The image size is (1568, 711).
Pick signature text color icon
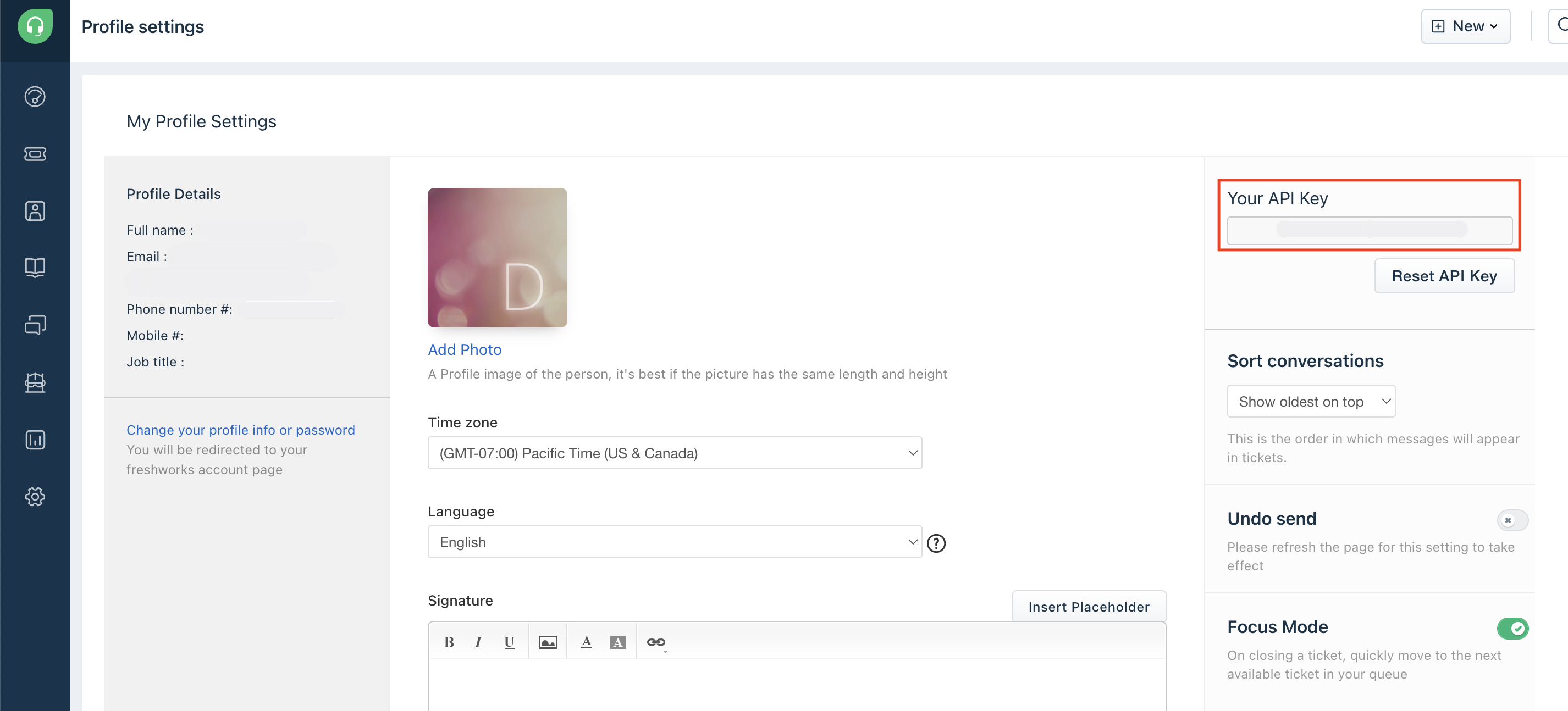(x=586, y=642)
